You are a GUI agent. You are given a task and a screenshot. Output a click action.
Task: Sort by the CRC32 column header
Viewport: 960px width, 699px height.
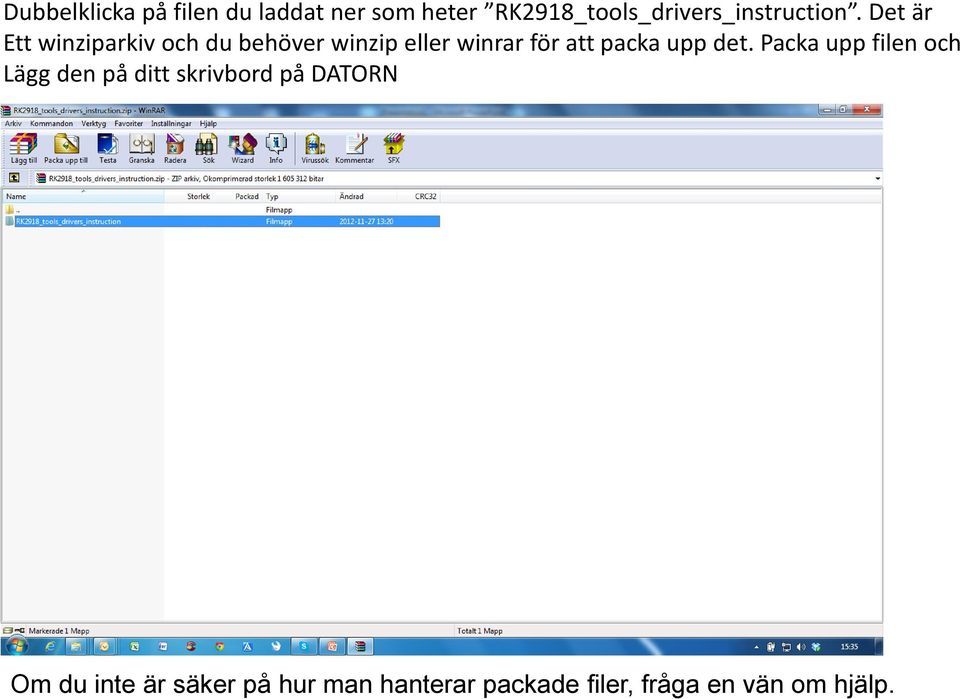click(419, 196)
